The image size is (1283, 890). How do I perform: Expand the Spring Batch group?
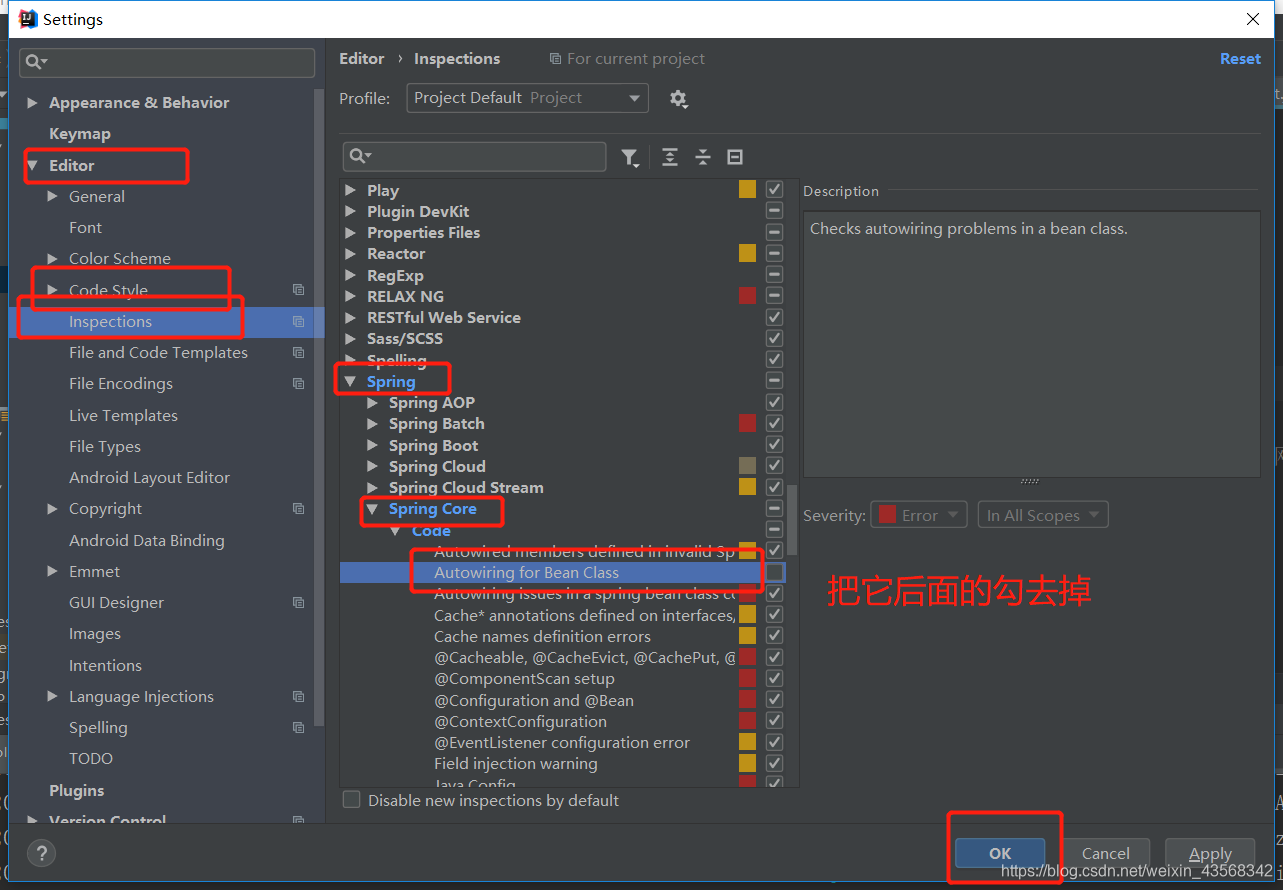point(373,424)
